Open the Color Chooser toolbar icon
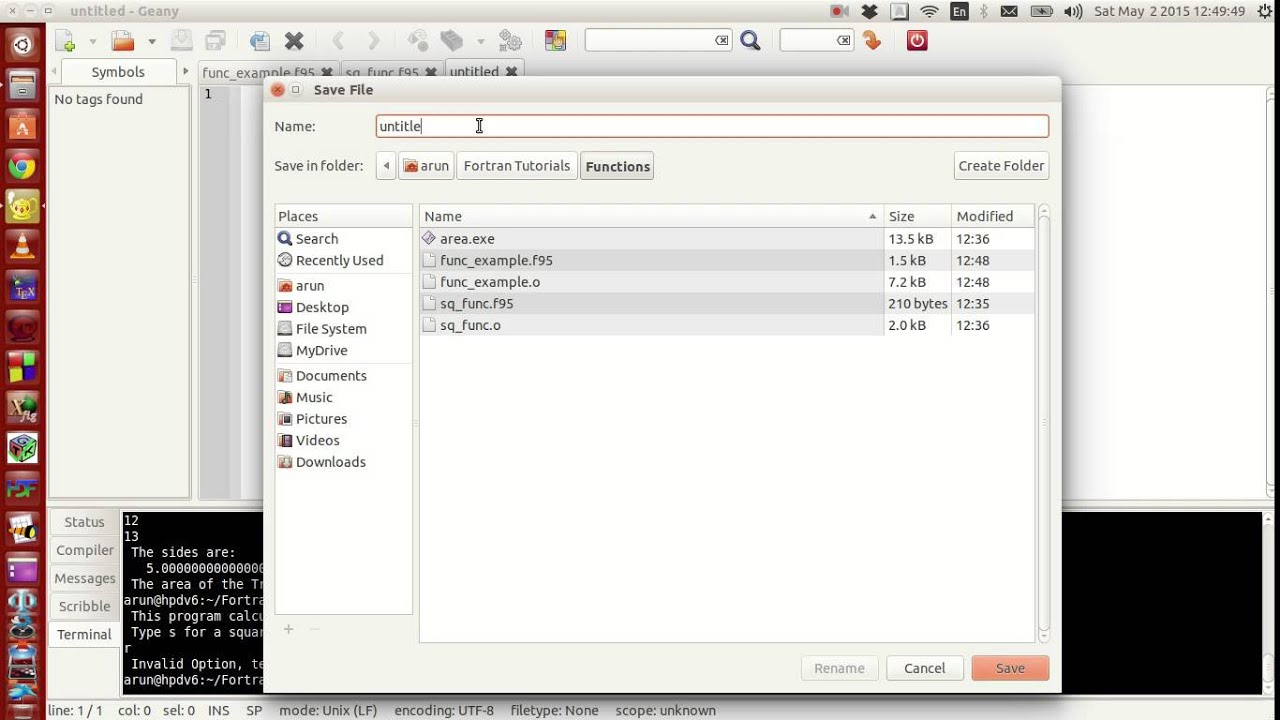Image resolution: width=1280 pixels, height=720 pixels. (x=555, y=41)
